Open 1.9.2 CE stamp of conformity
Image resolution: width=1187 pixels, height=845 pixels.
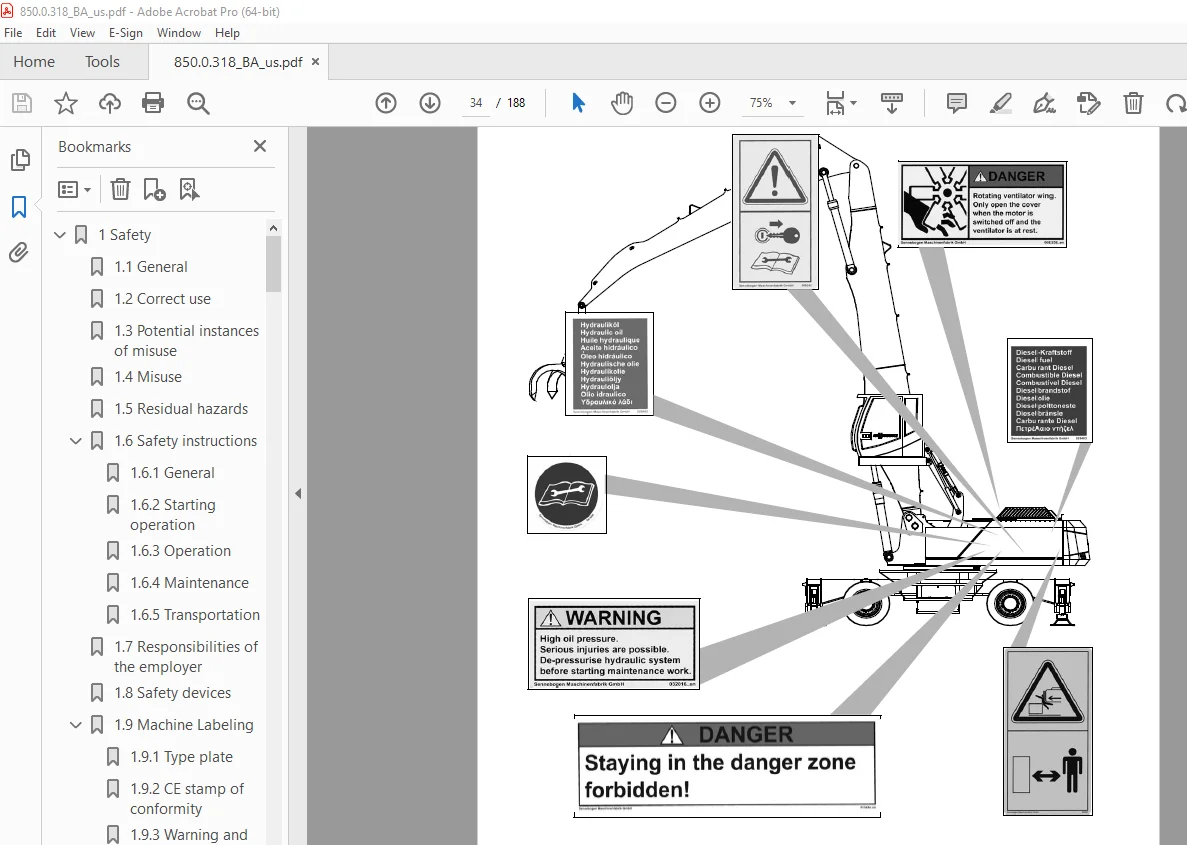pyautogui.click(x=187, y=799)
